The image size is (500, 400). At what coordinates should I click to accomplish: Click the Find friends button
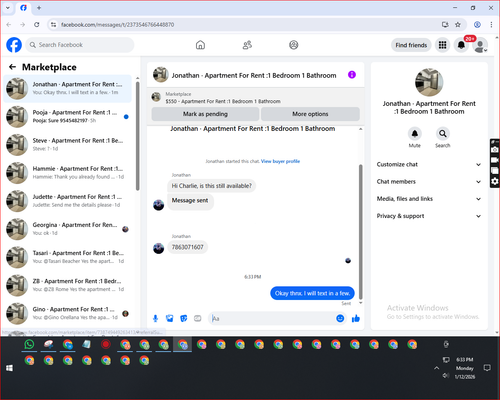click(411, 45)
